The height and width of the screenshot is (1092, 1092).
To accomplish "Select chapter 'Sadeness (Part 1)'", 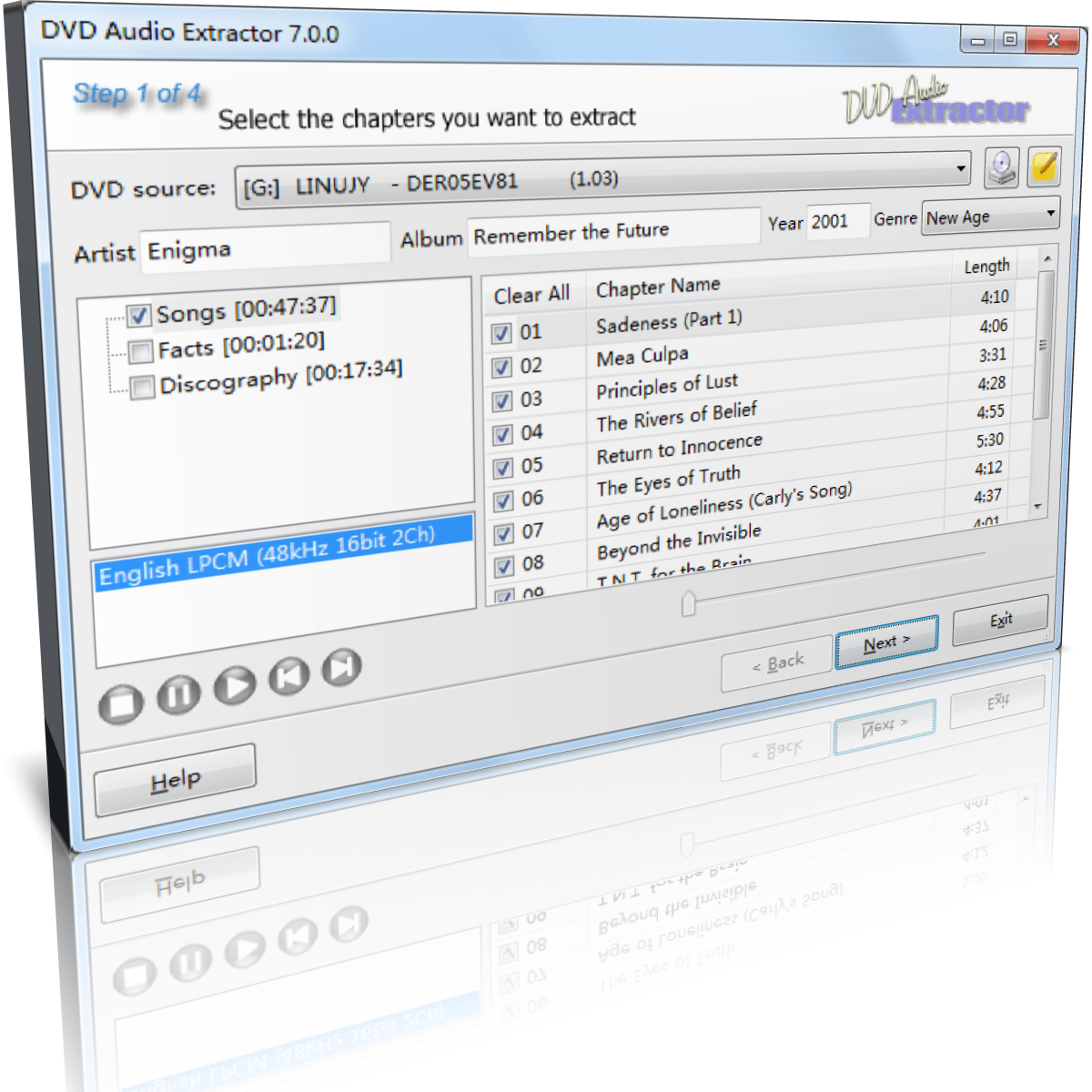I will coord(669,321).
